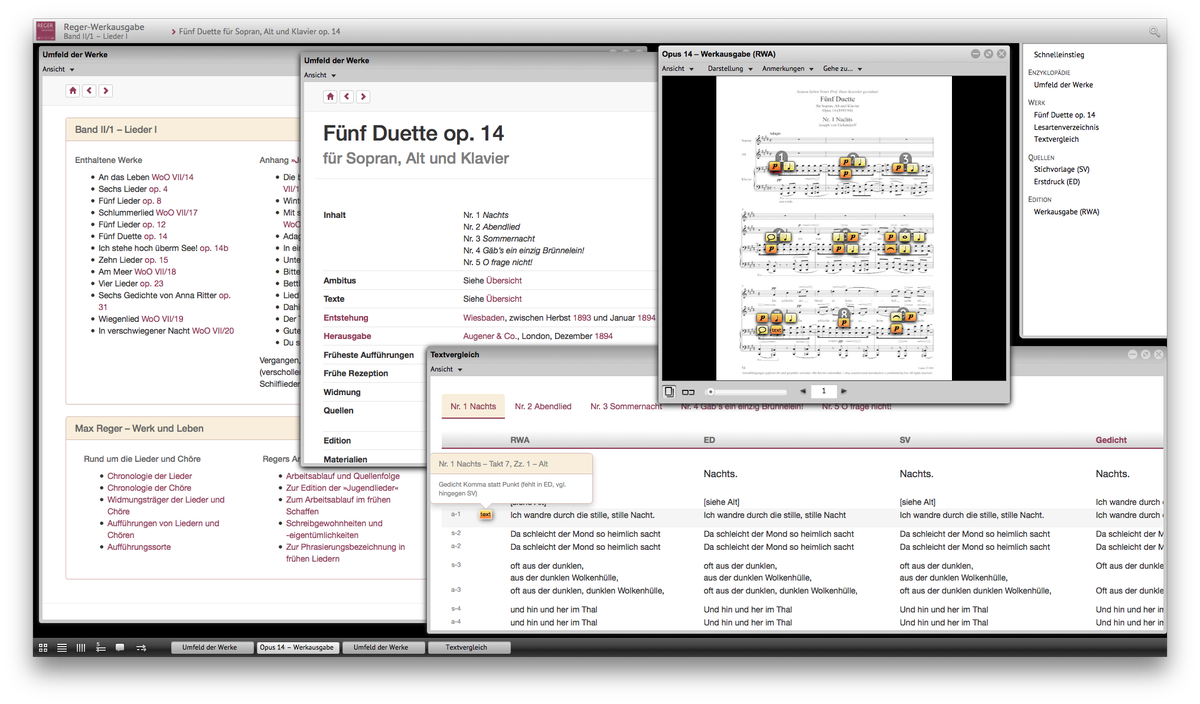Switch to the Nr. 2 Abendlied tab
This screenshot has height=704, width=1200.
point(543,406)
